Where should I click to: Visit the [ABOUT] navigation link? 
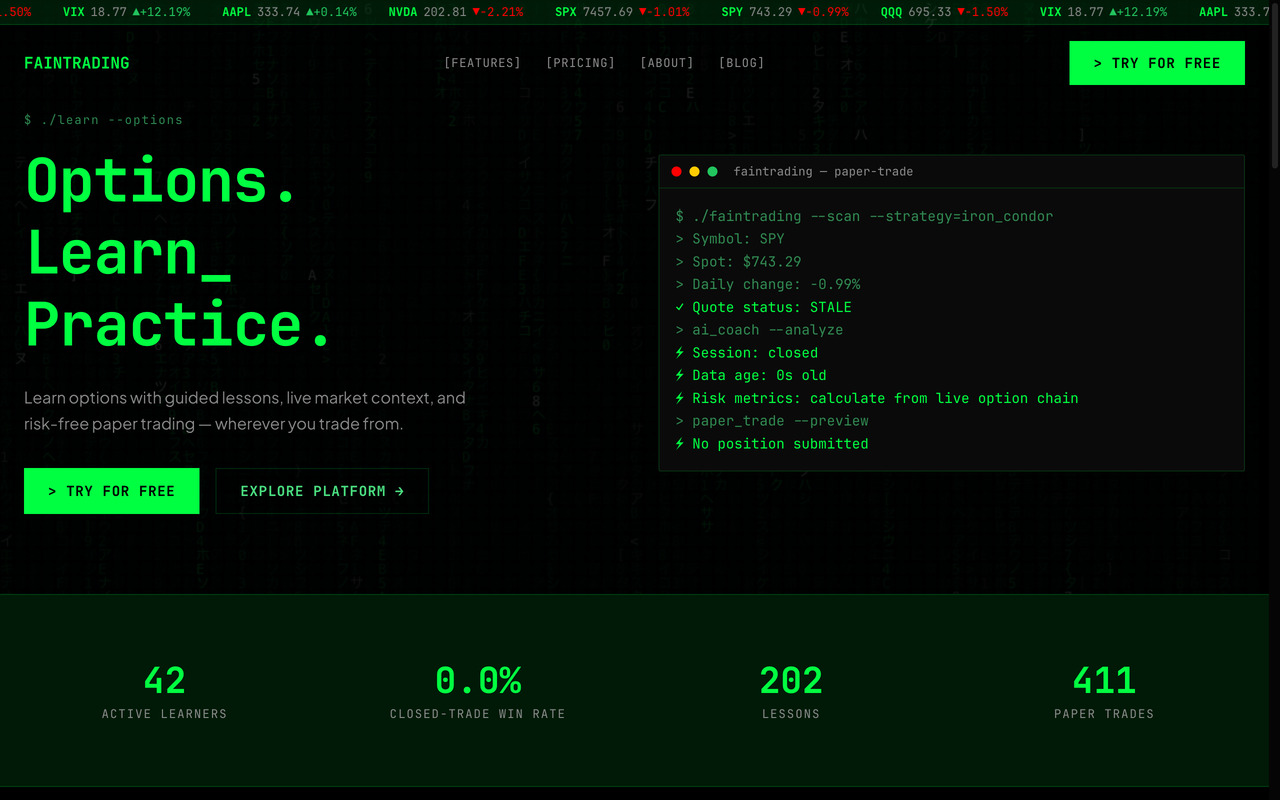click(667, 63)
